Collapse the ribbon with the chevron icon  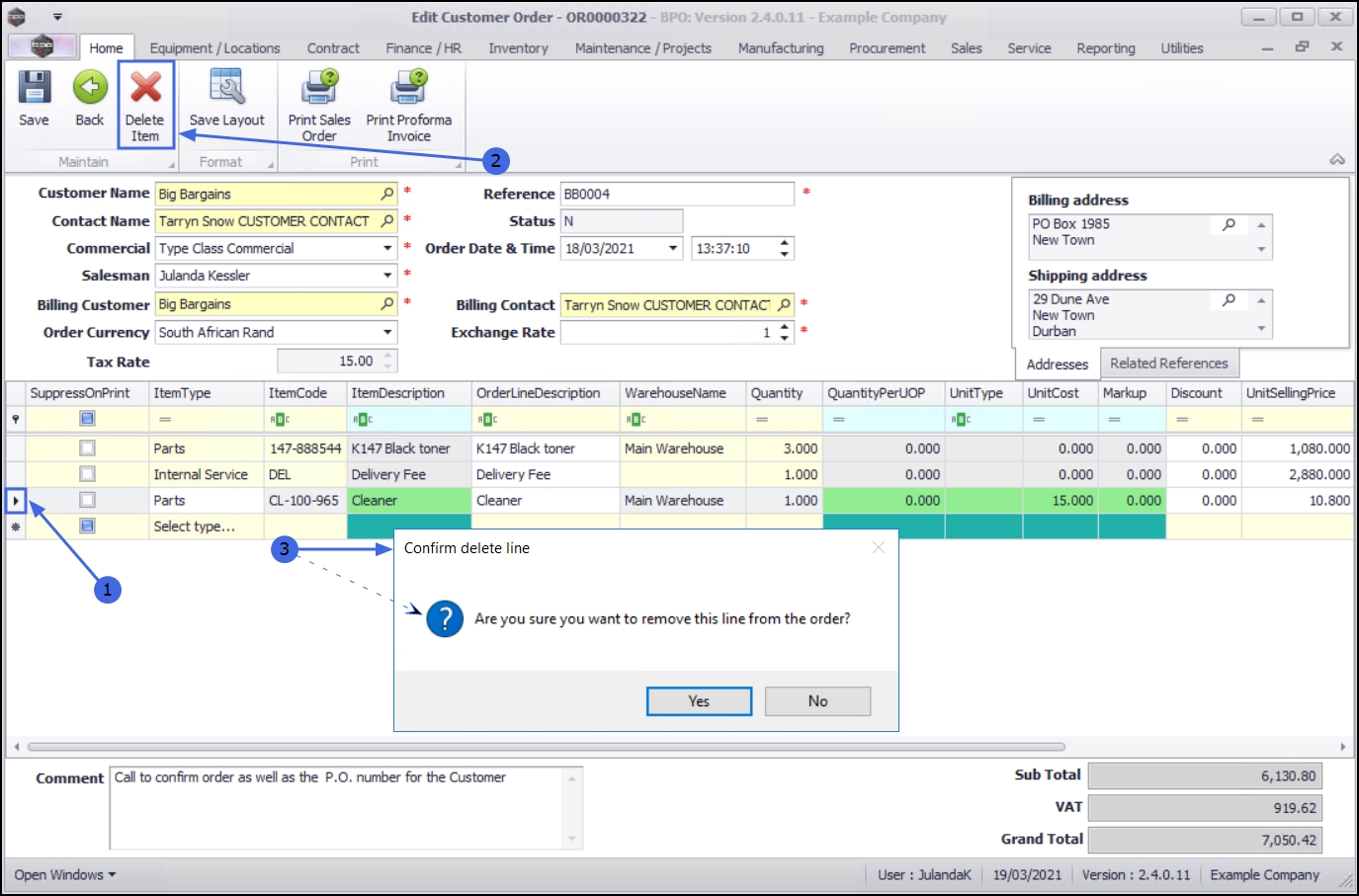[1337, 160]
